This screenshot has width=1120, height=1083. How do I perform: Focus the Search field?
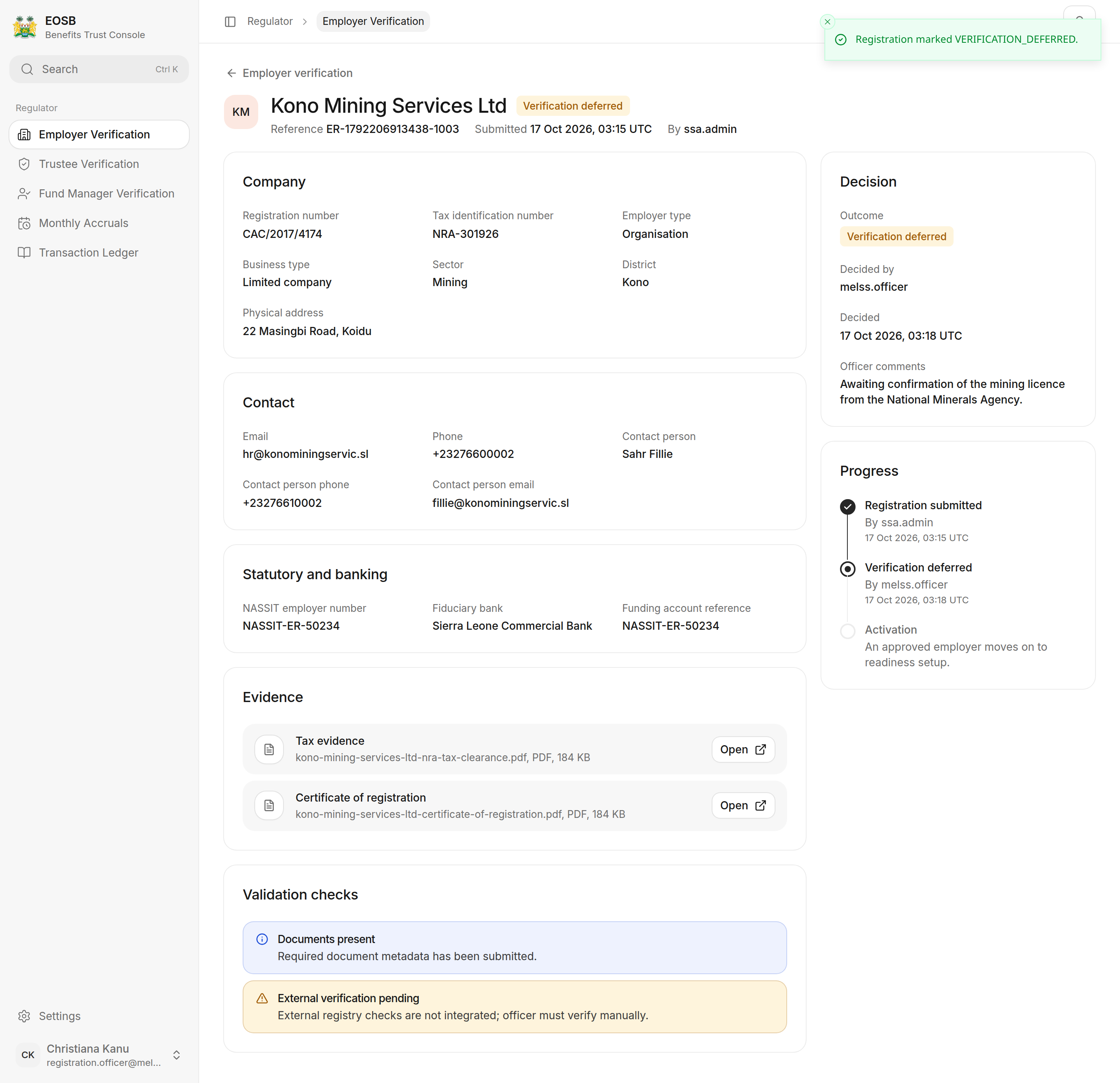100,69
